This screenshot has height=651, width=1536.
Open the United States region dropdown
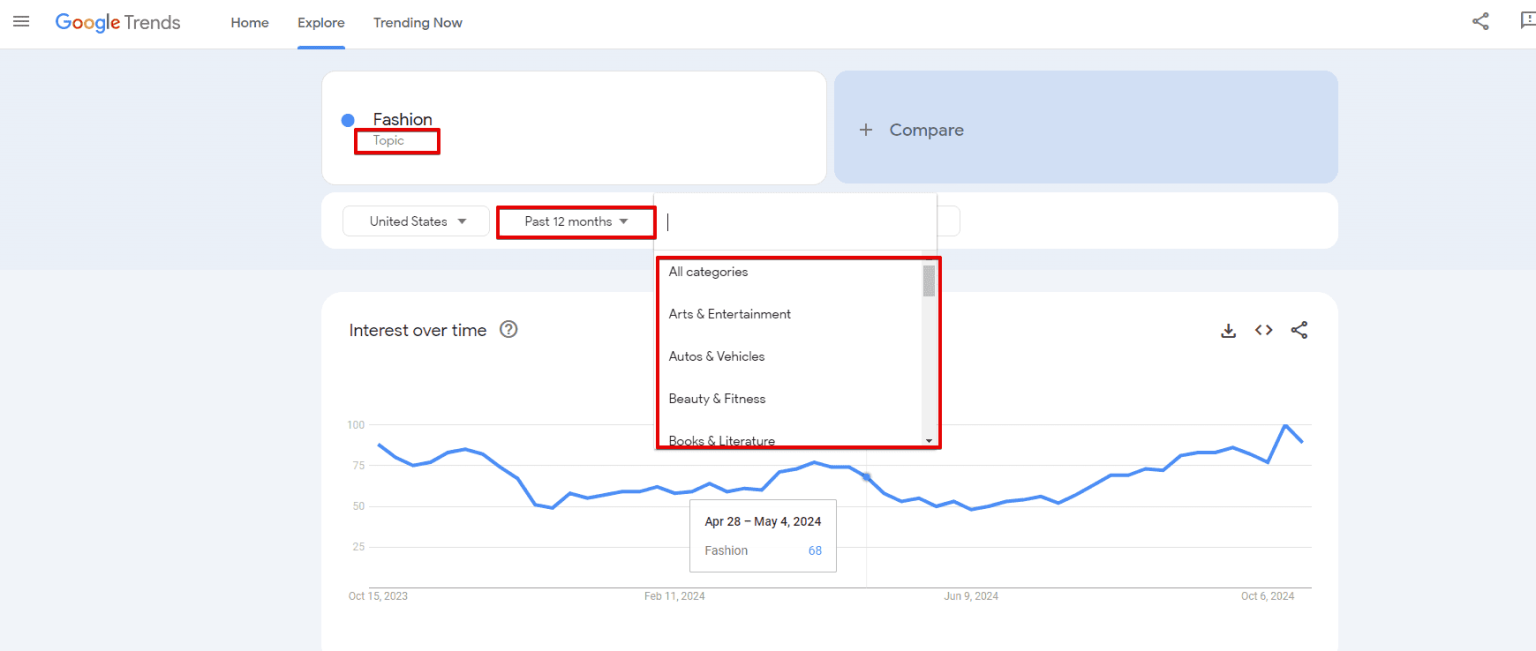(x=415, y=221)
